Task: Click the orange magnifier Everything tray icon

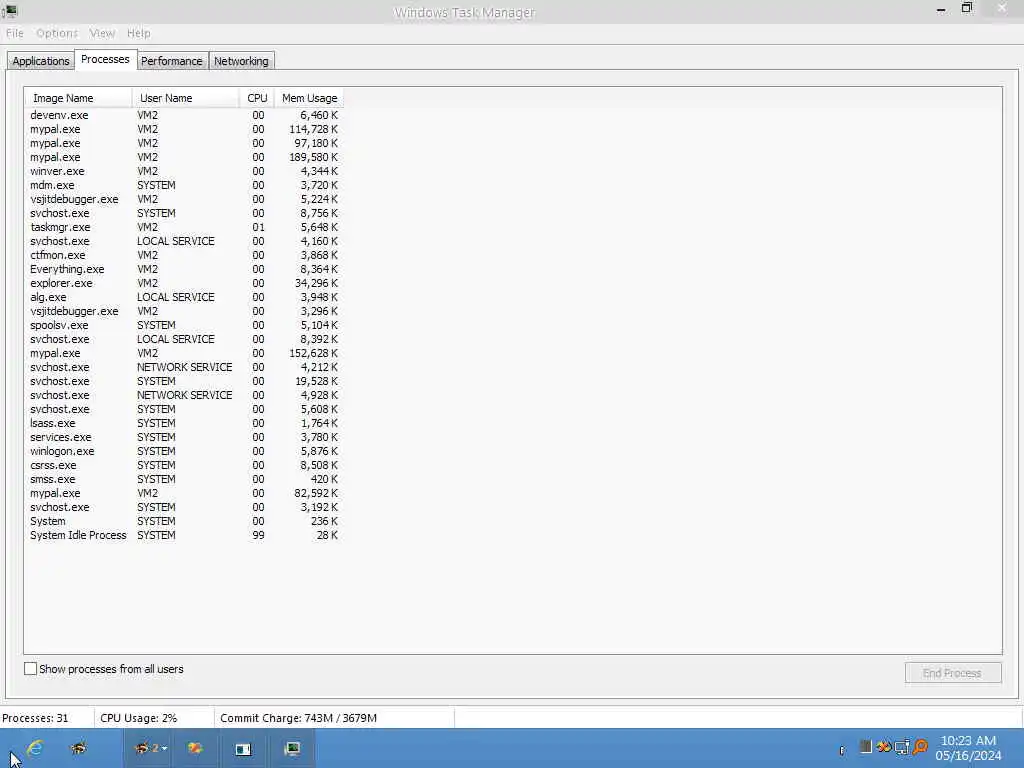Action: [920, 746]
